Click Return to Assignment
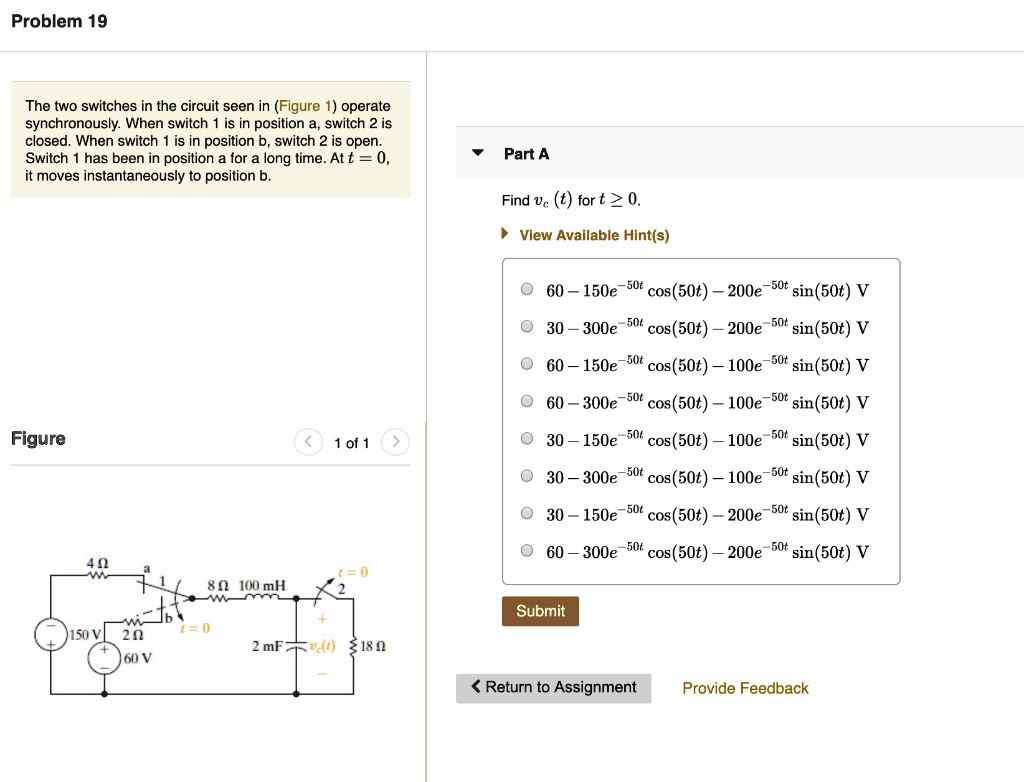 [554, 687]
